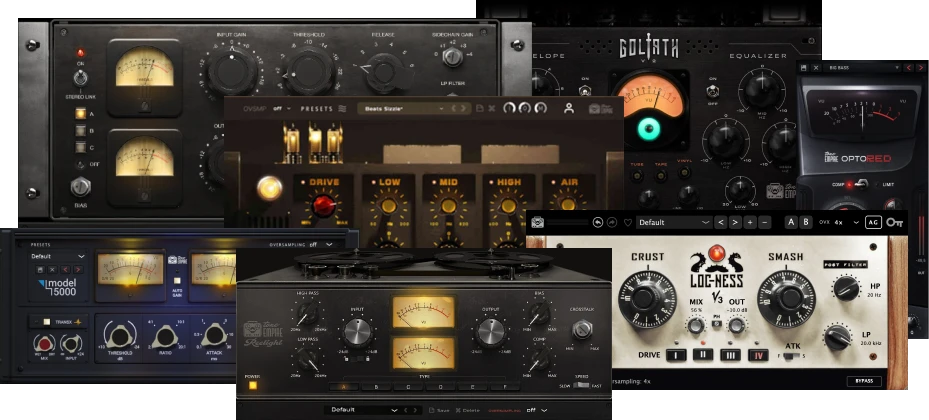Image resolution: width=929 pixels, height=420 pixels.
Task: Open the Default preset dropdown in Loc-Ness
Action: click(675, 222)
